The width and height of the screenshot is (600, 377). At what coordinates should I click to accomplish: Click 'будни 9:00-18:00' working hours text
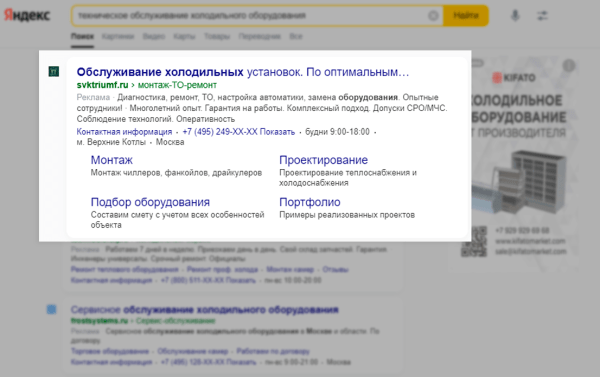coord(338,132)
